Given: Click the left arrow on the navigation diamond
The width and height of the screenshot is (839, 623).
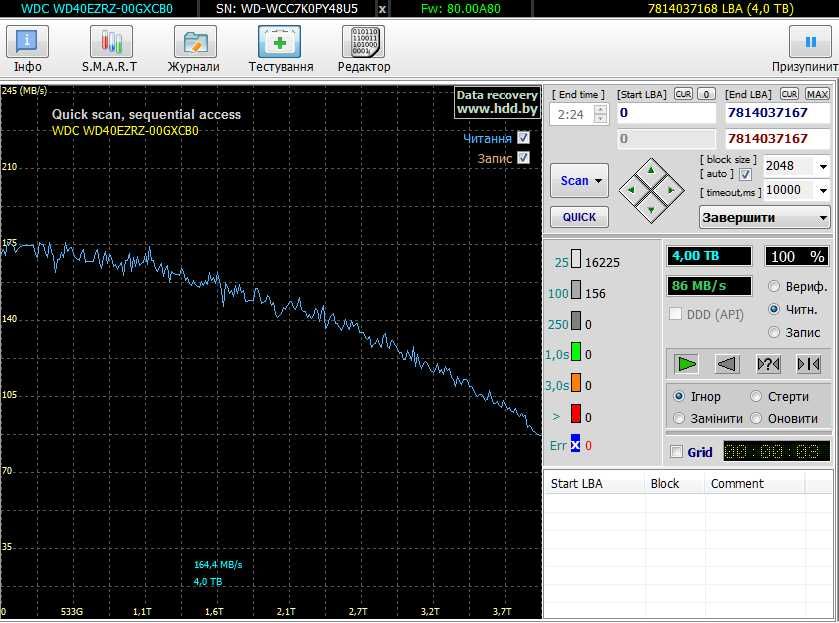Looking at the screenshot, I should click(x=631, y=190).
